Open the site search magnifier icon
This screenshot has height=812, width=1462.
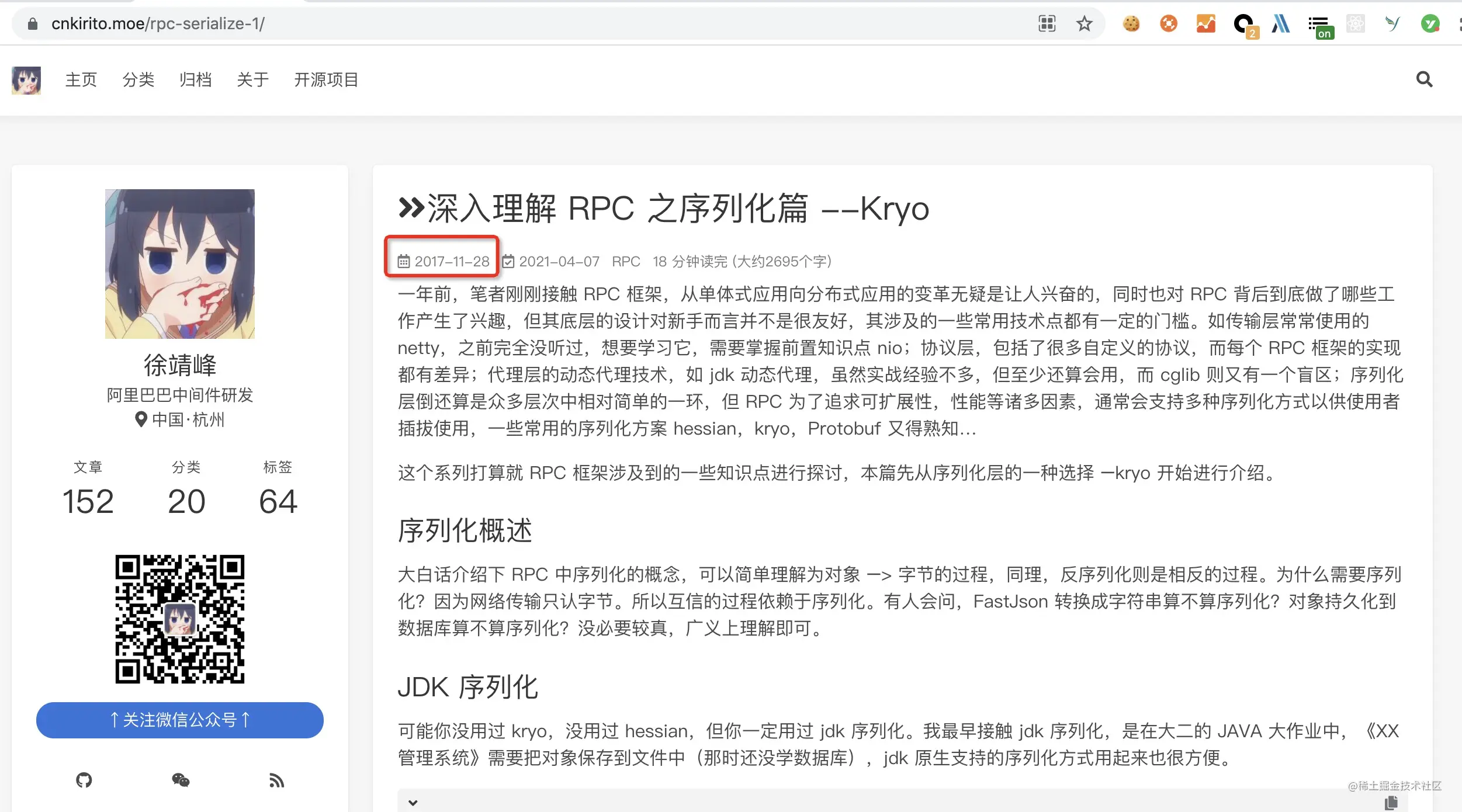pos(1425,79)
